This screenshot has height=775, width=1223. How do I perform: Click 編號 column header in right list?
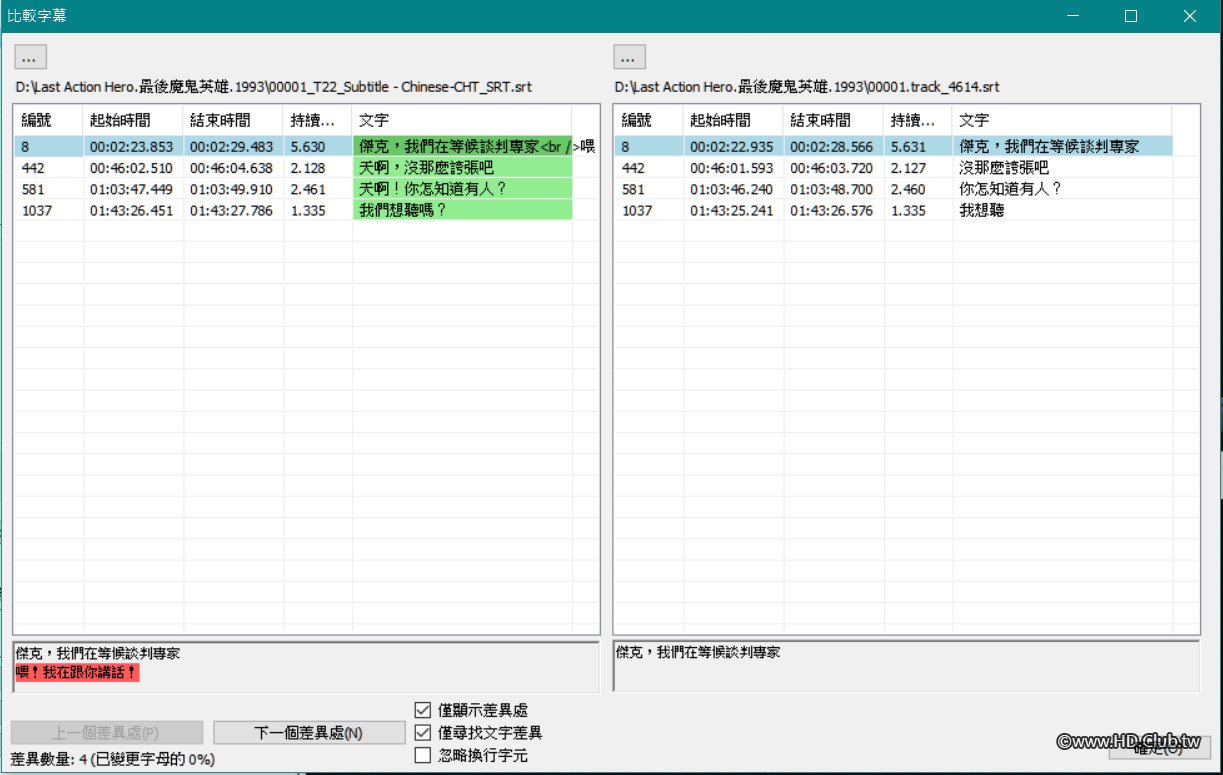(x=648, y=120)
